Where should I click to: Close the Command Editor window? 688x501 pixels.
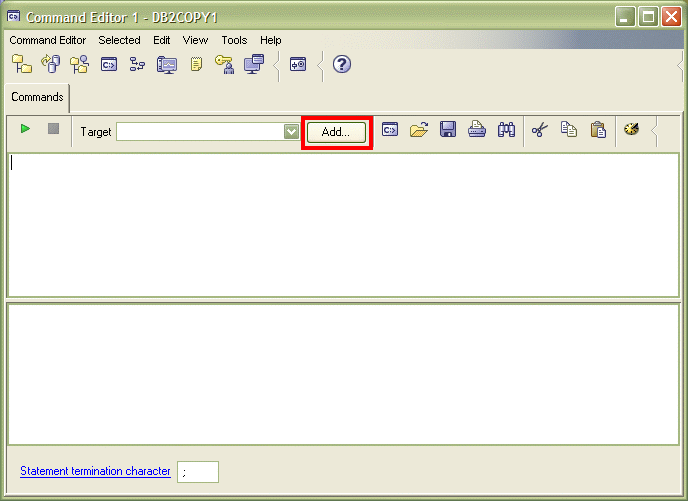[x=671, y=17]
